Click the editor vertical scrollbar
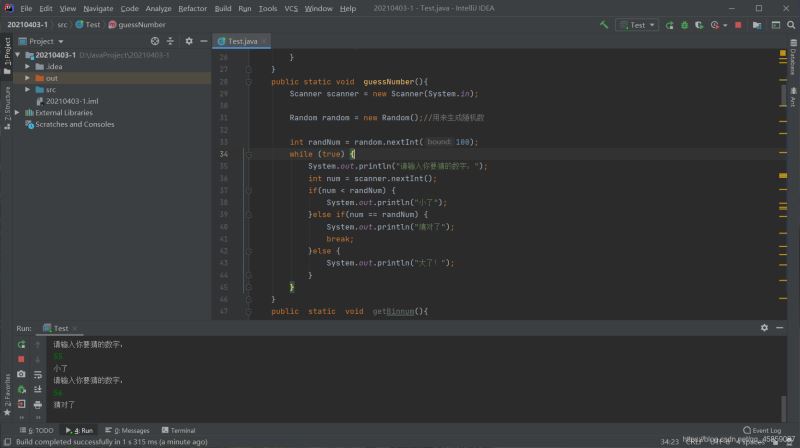Viewport: 800px width, 448px height. point(781,95)
